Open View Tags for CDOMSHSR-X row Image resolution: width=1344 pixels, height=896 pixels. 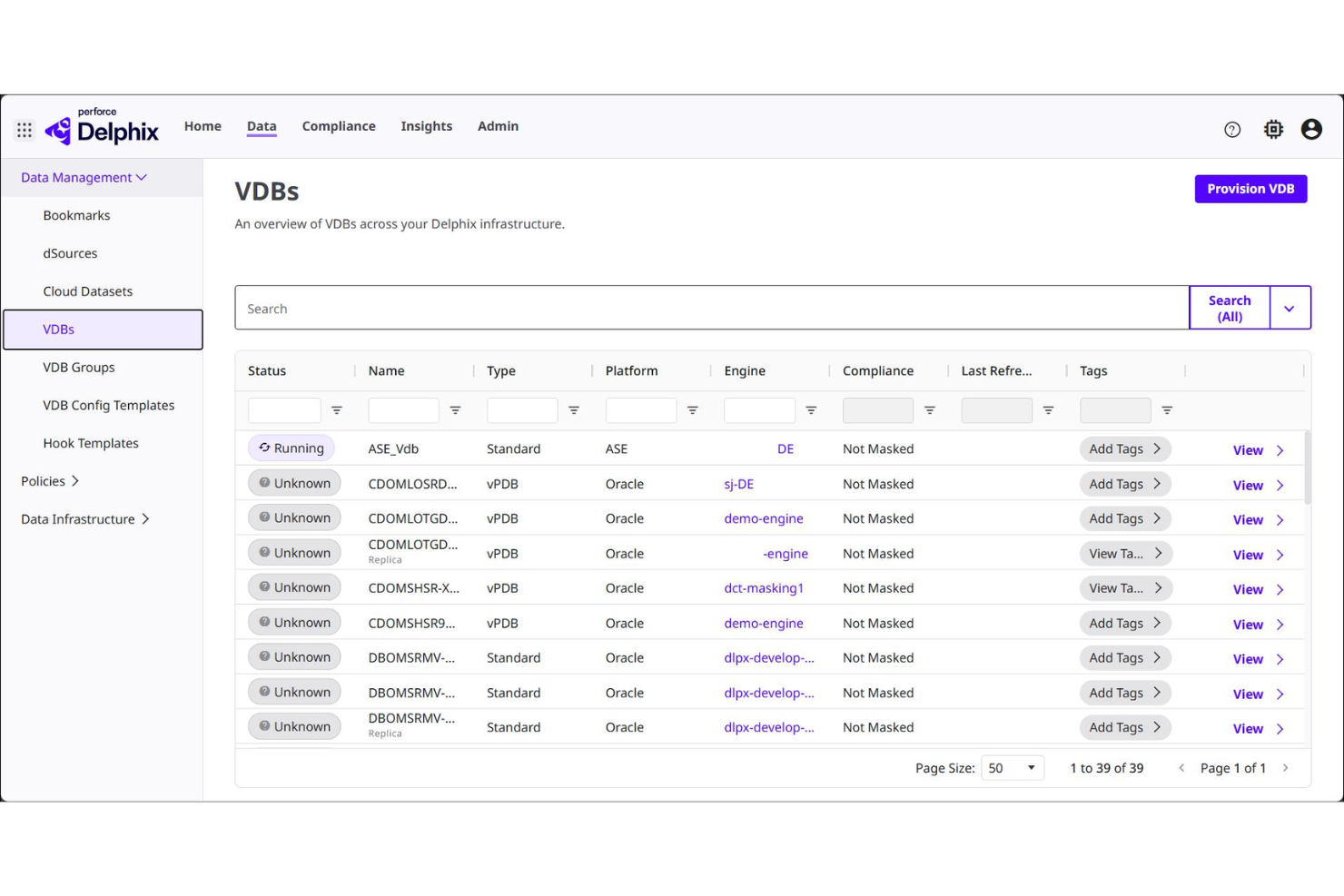pyautogui.click(x=1125, y=588)
